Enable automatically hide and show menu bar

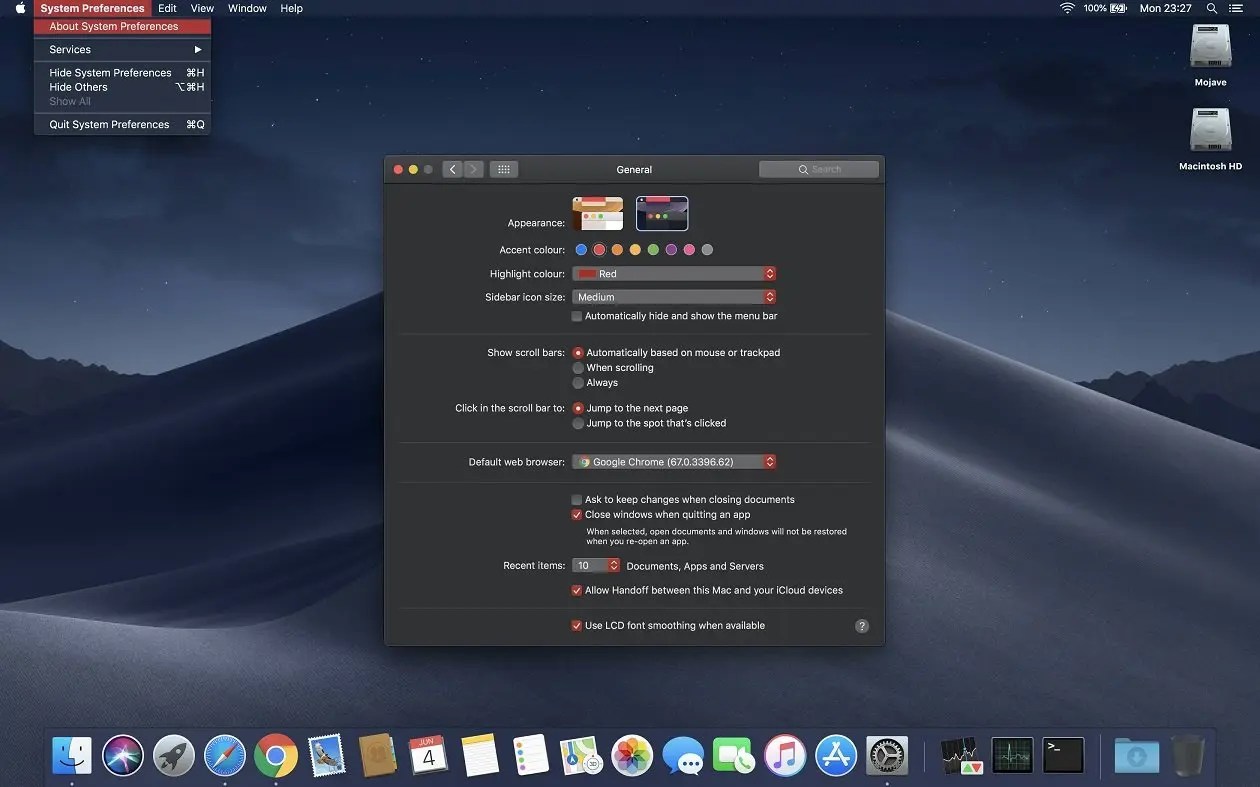(x=577, y=316)
